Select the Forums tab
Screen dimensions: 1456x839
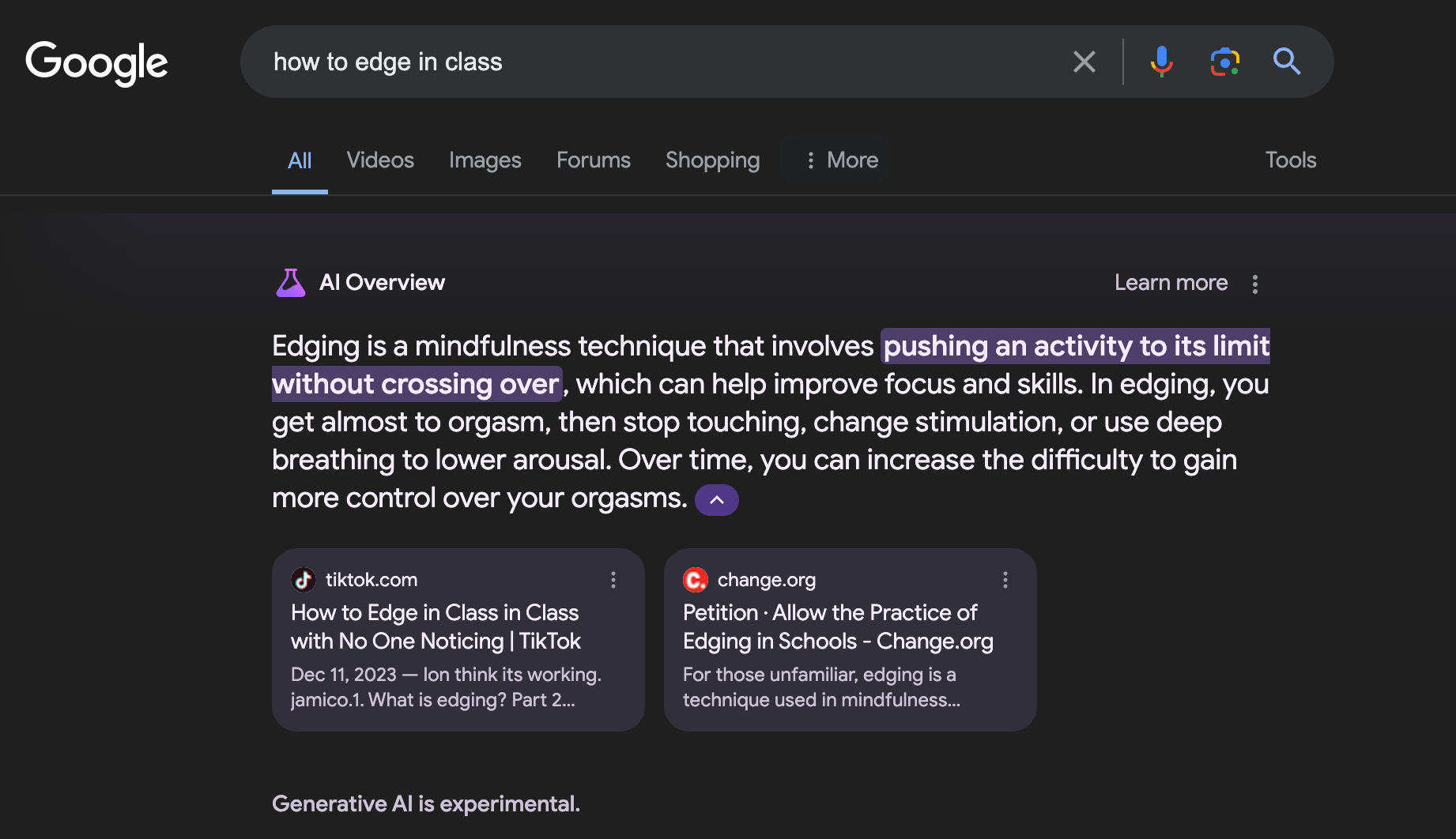(593, 160)
